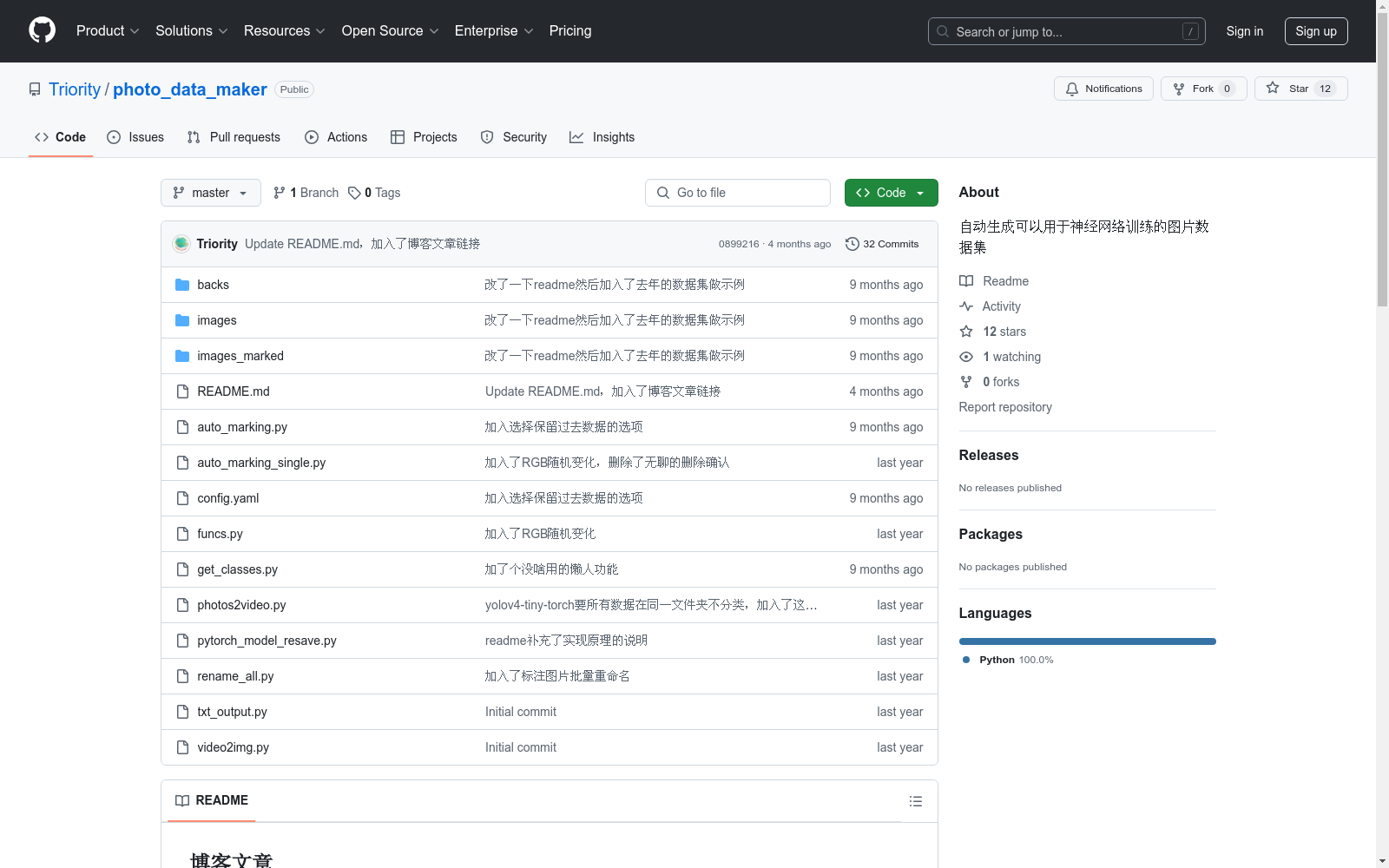Click the images folder icon

(x=182, y=320)
